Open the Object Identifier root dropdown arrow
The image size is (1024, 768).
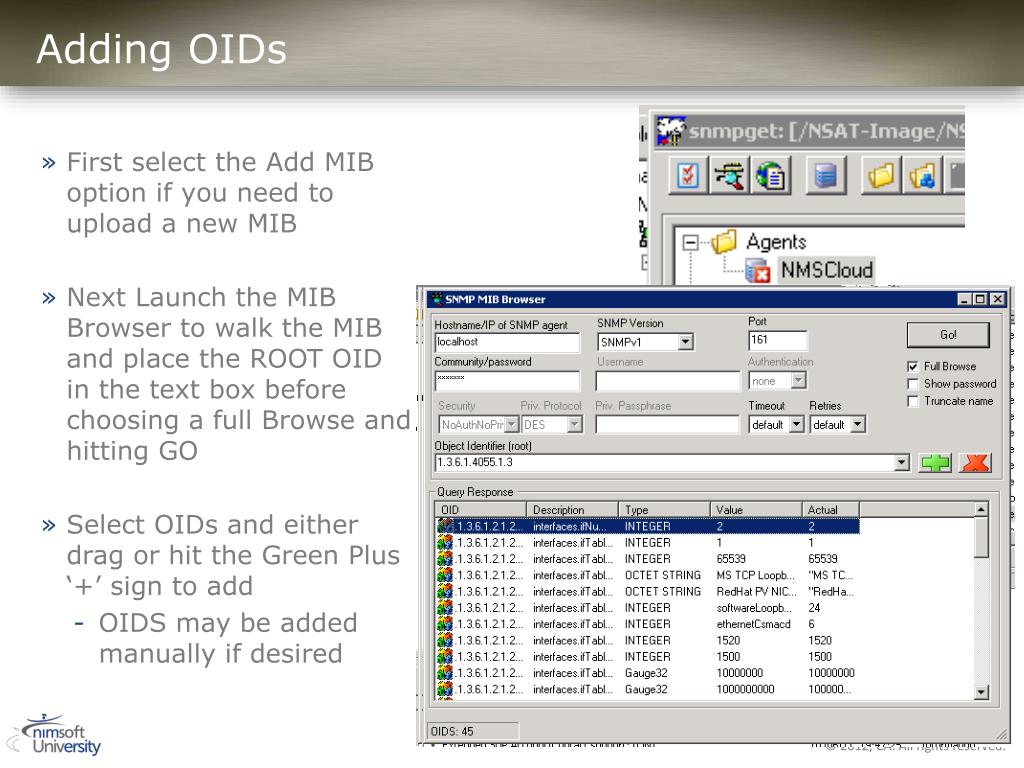[902, 462]
